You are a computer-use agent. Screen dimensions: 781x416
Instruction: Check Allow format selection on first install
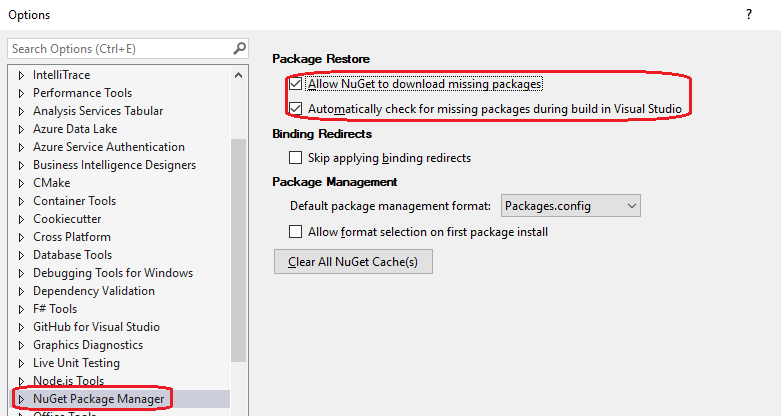pyautogui.click(x=295, y=232)
